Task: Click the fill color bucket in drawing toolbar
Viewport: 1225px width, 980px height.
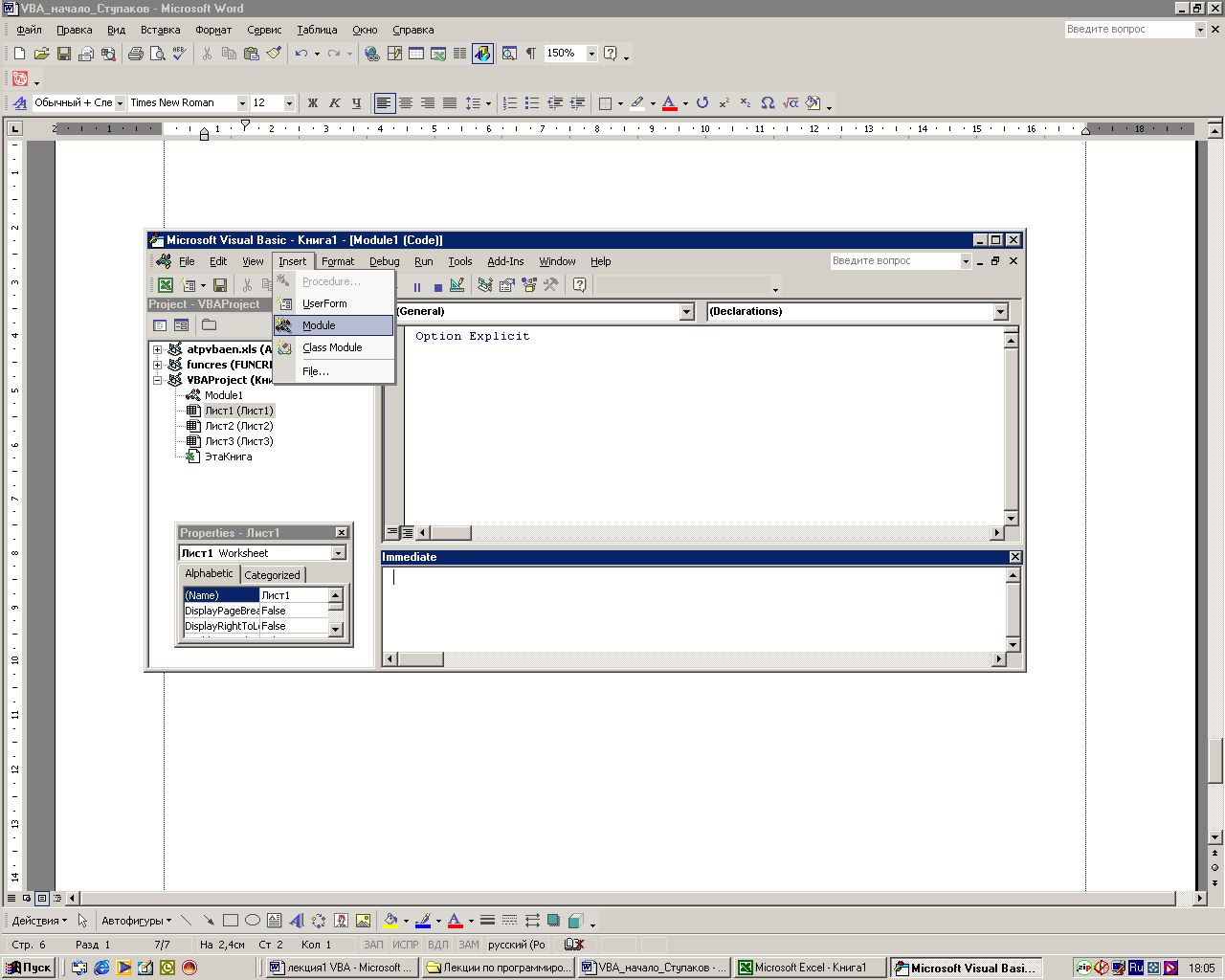Action: point(390,921)
